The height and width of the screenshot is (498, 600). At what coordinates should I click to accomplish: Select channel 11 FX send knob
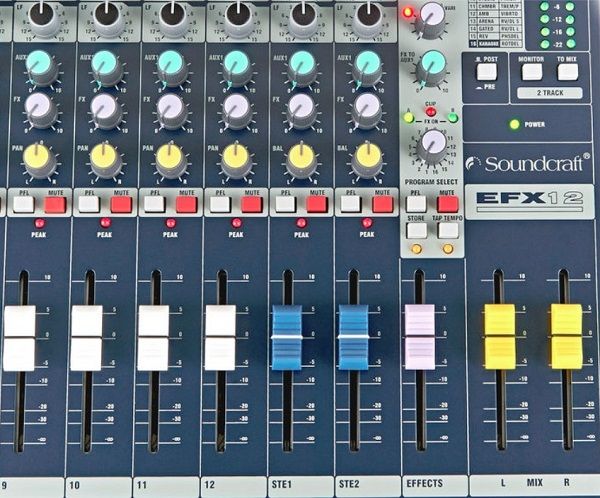click(x=170, y=109)
